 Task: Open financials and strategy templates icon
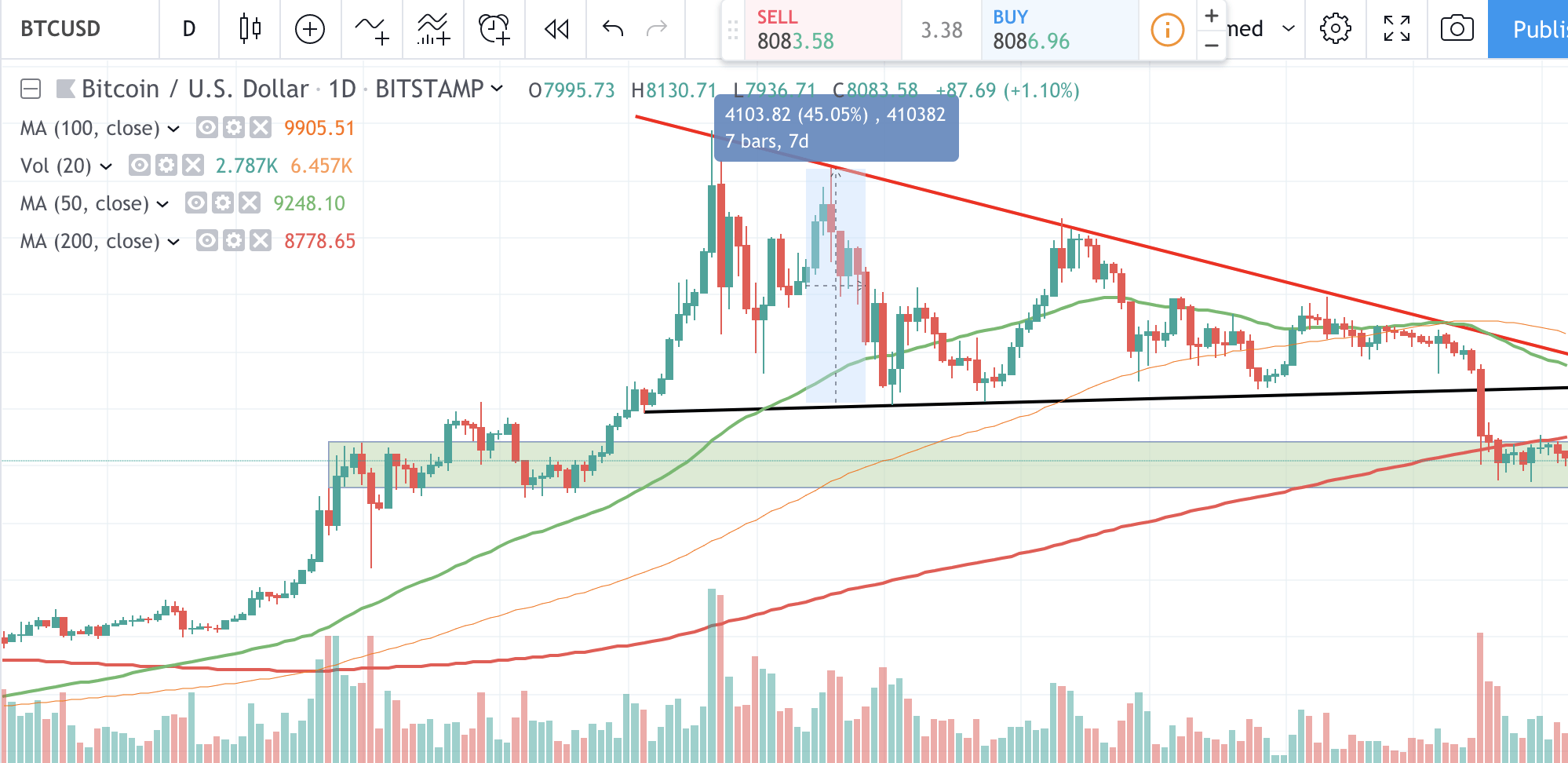coord(433,29)
